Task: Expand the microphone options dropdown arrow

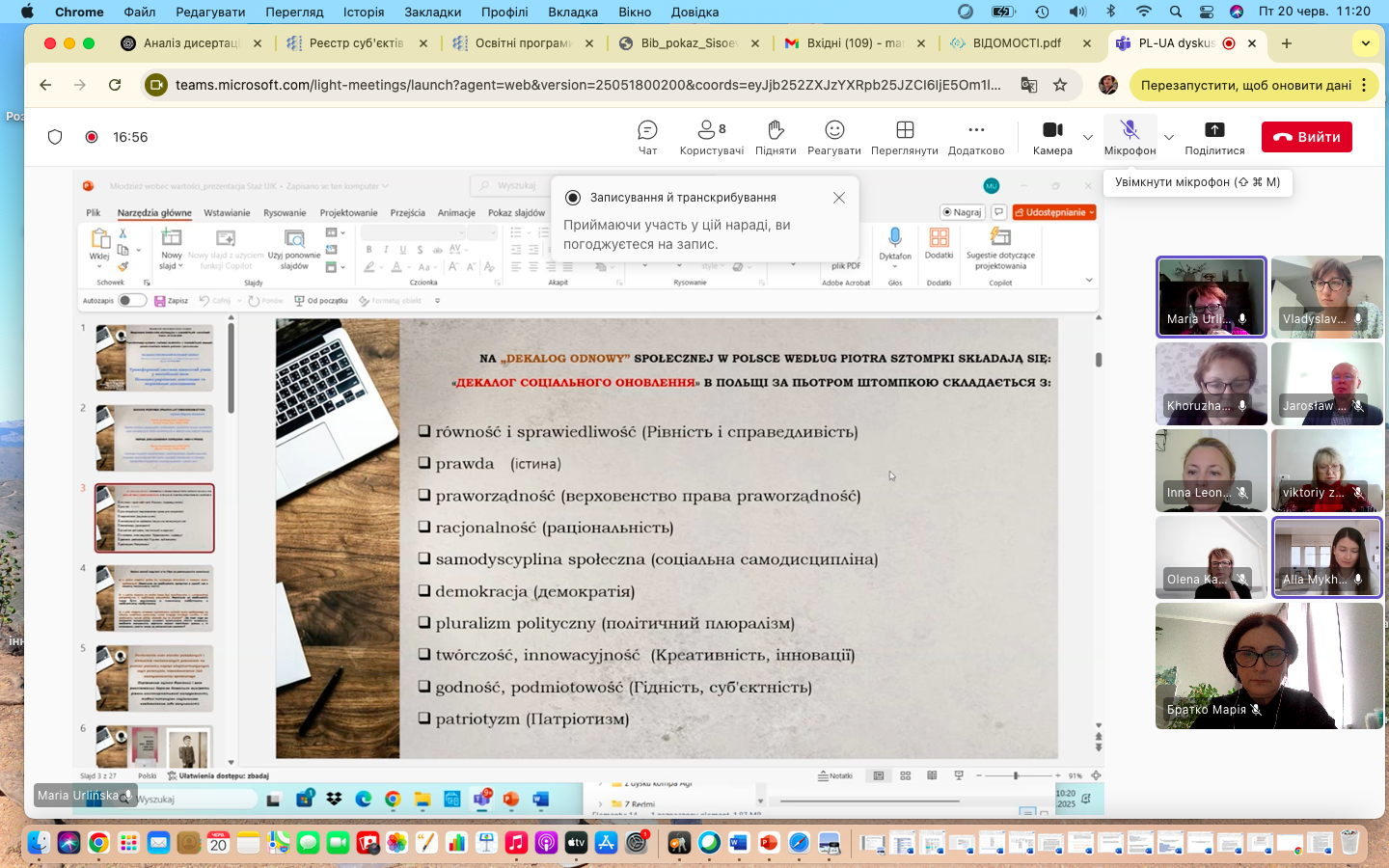Action: coord(1169,137)
